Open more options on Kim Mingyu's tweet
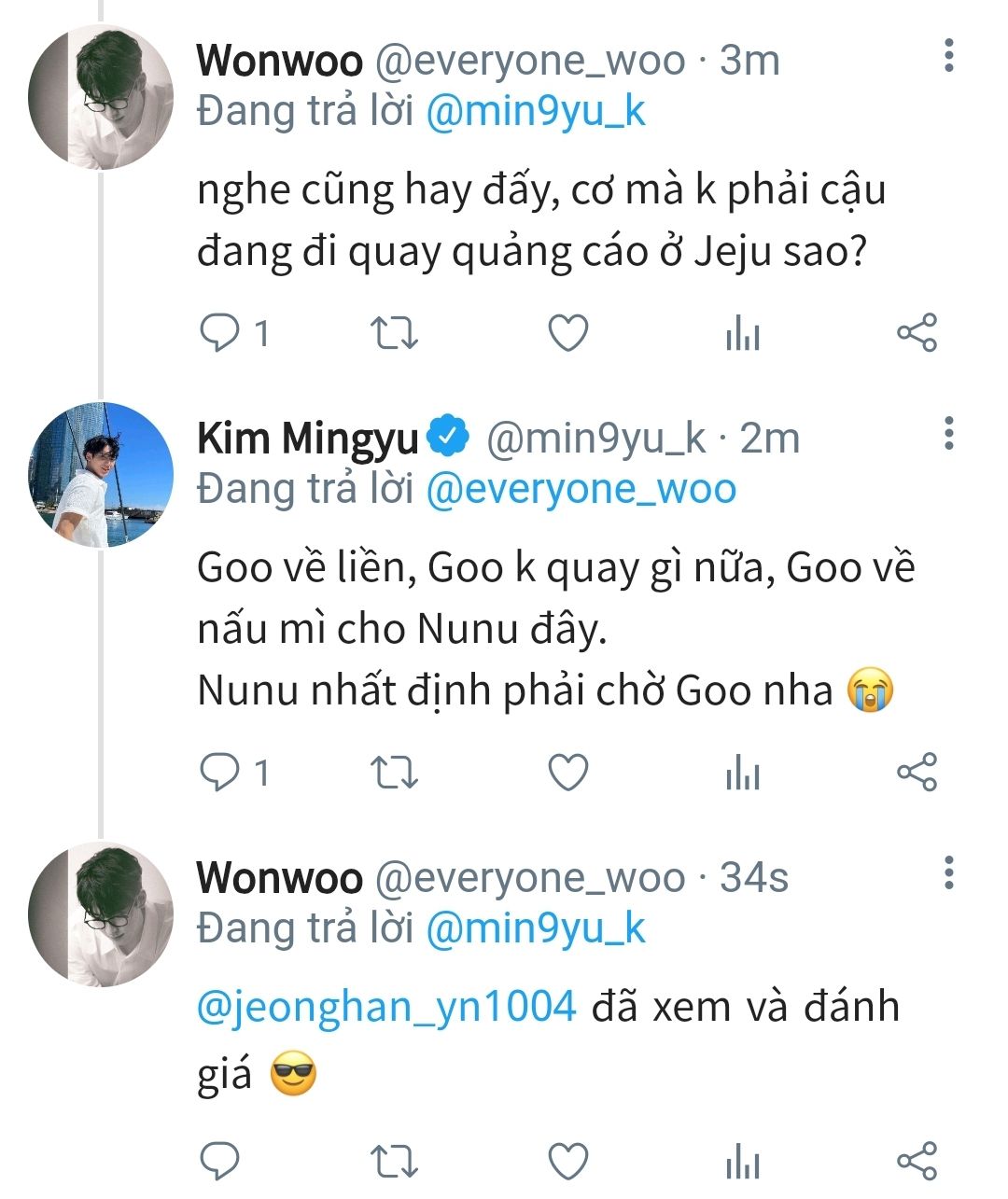Screen dimensions: 1008x1199 [x=948, y=433]
